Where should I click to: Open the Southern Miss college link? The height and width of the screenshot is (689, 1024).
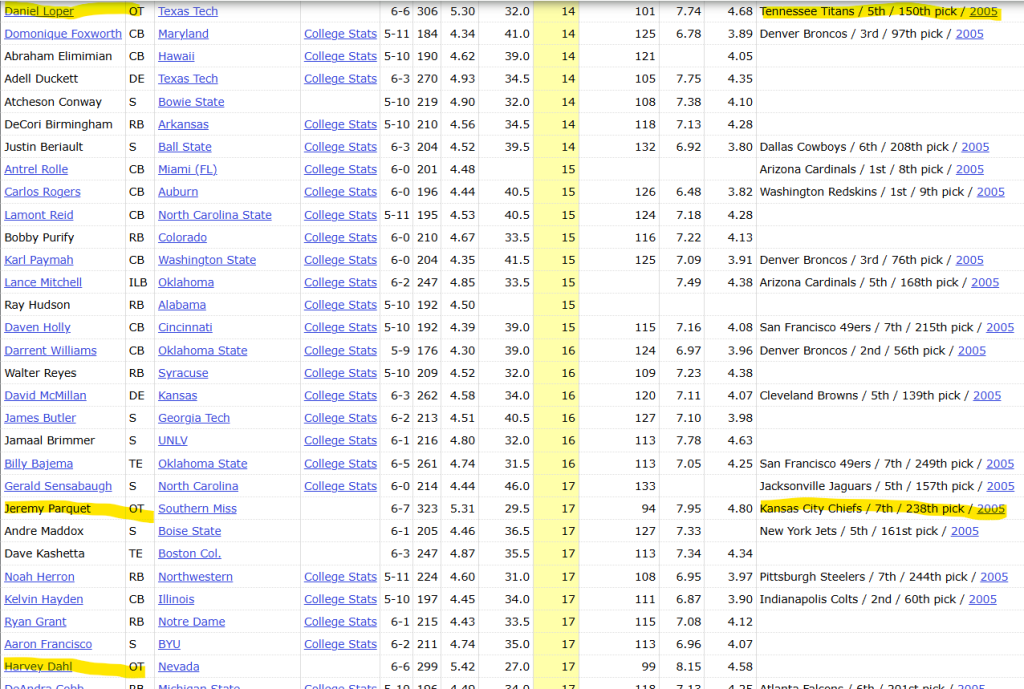tap(197, 509)
